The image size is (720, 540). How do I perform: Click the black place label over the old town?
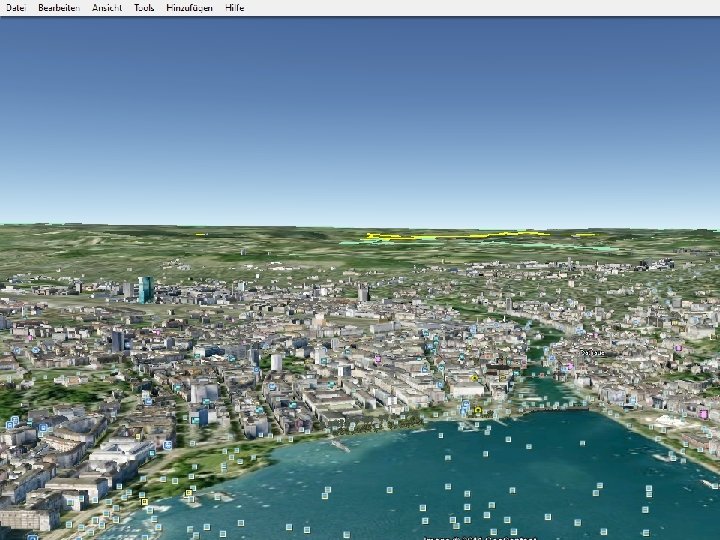592,353
